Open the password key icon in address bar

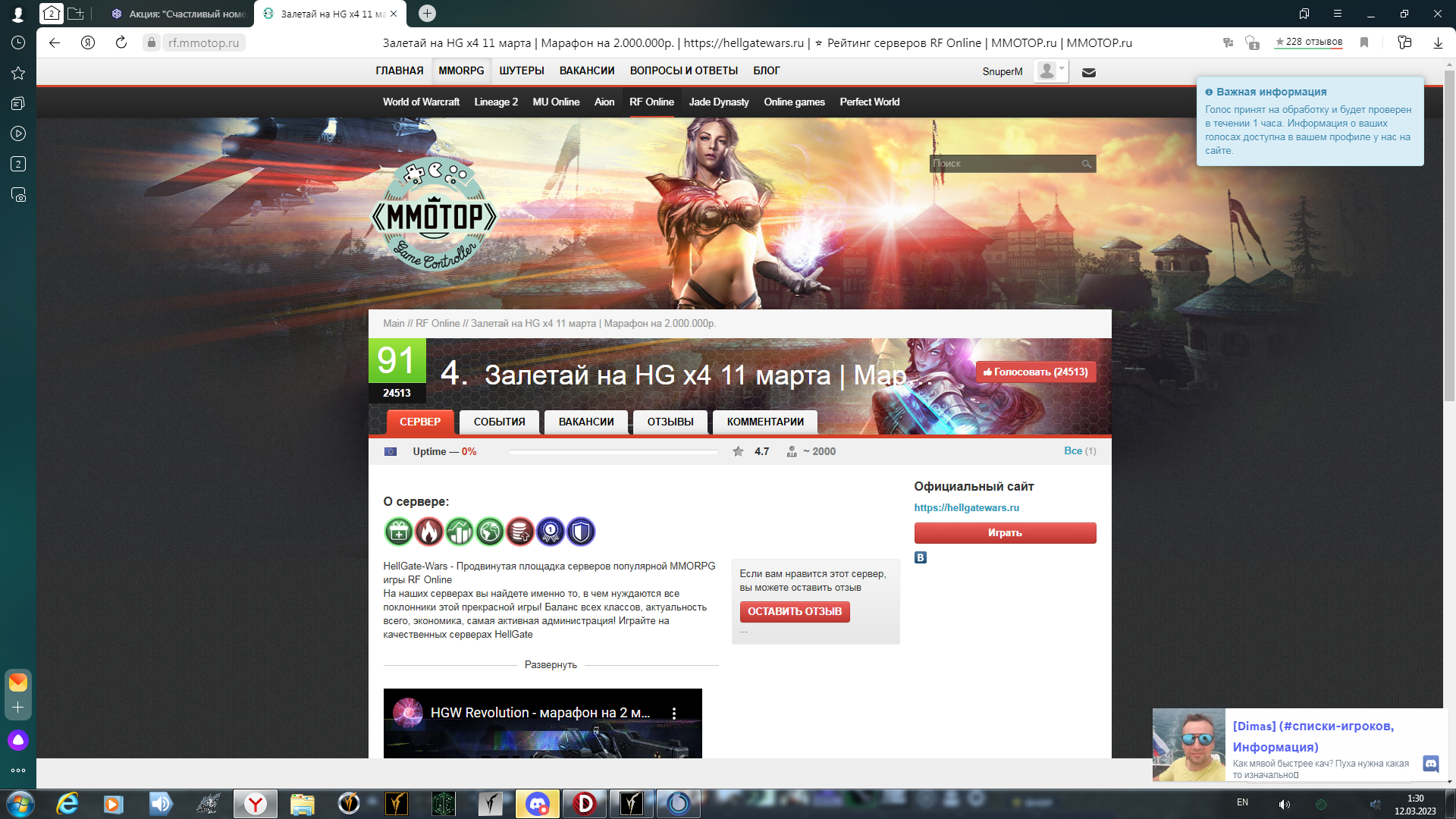coord(1228,42)
